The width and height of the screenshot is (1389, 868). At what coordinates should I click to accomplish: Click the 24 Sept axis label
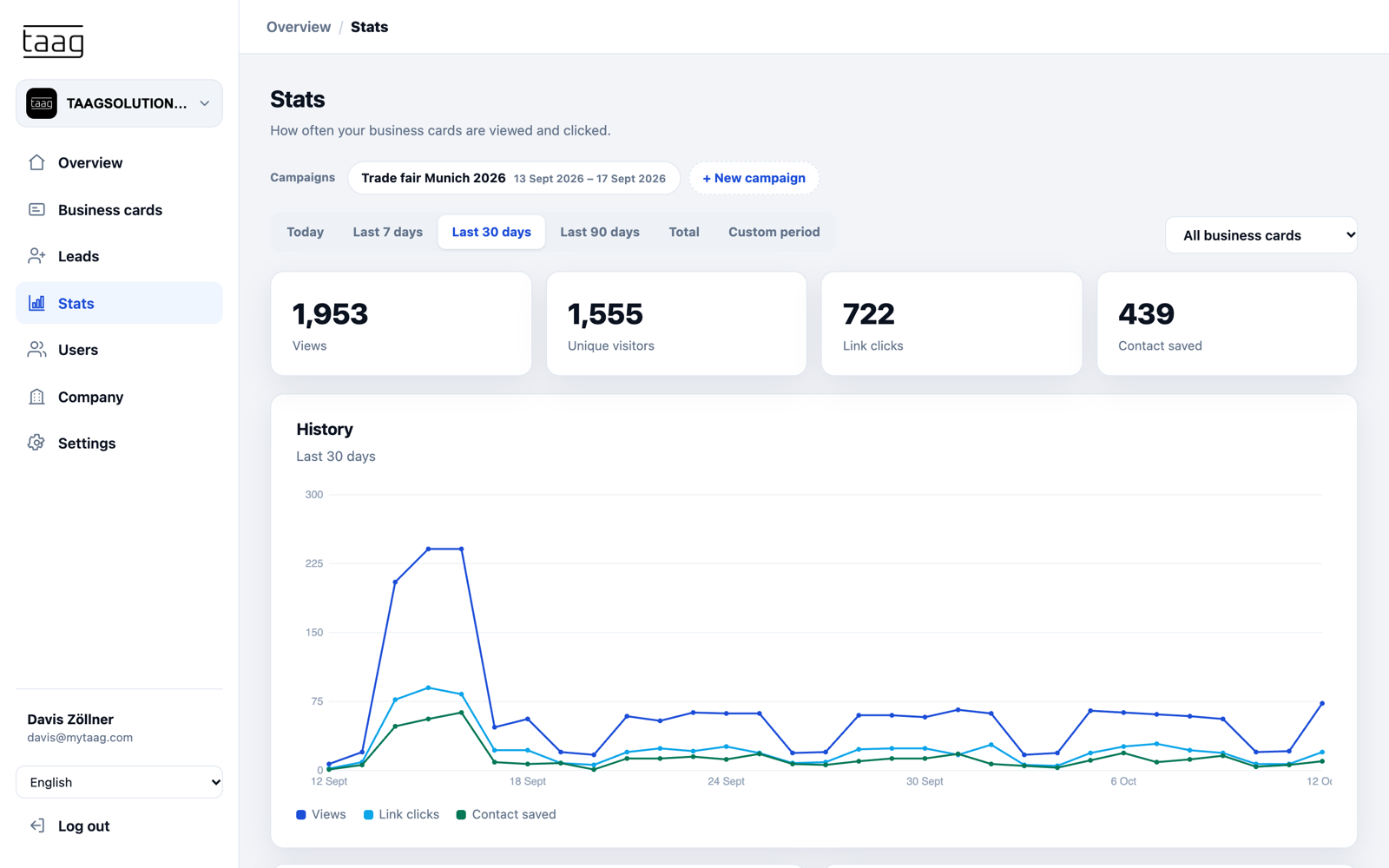(x=726, y=781)
